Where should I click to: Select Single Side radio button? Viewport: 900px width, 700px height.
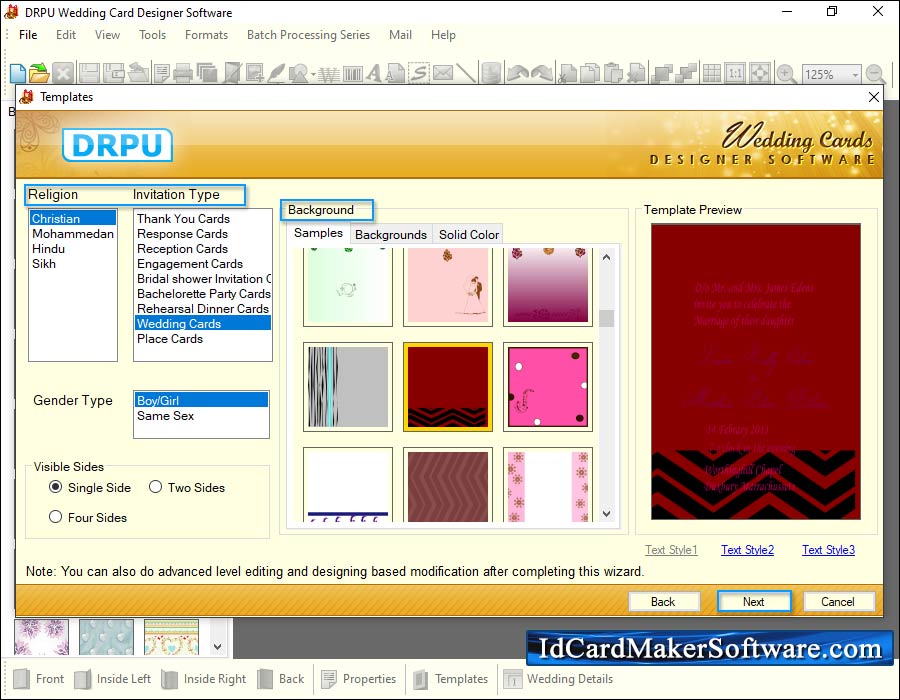55,487
